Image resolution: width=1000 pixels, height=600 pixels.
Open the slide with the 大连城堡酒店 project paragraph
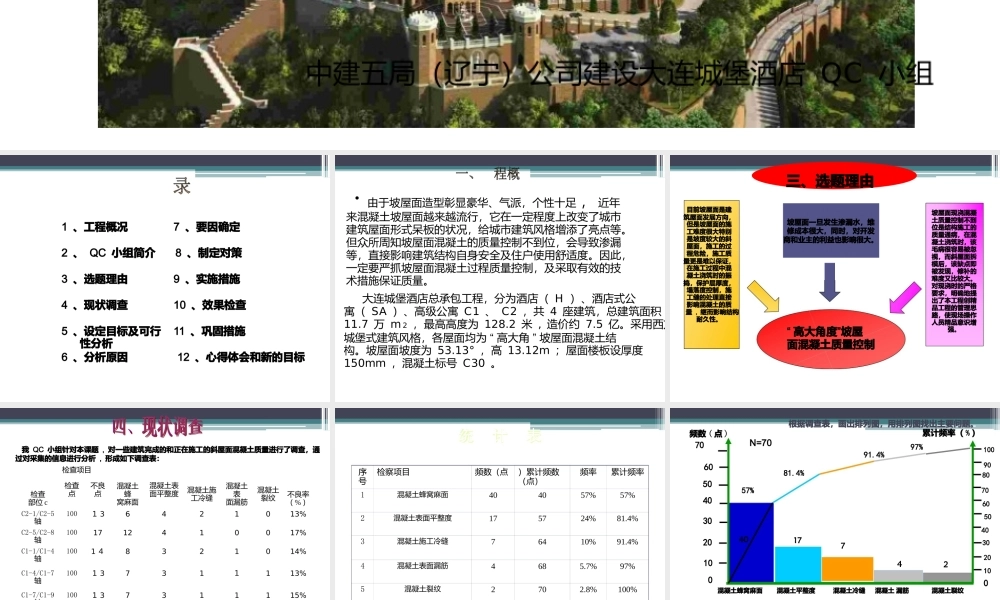[x=499, y=278]
